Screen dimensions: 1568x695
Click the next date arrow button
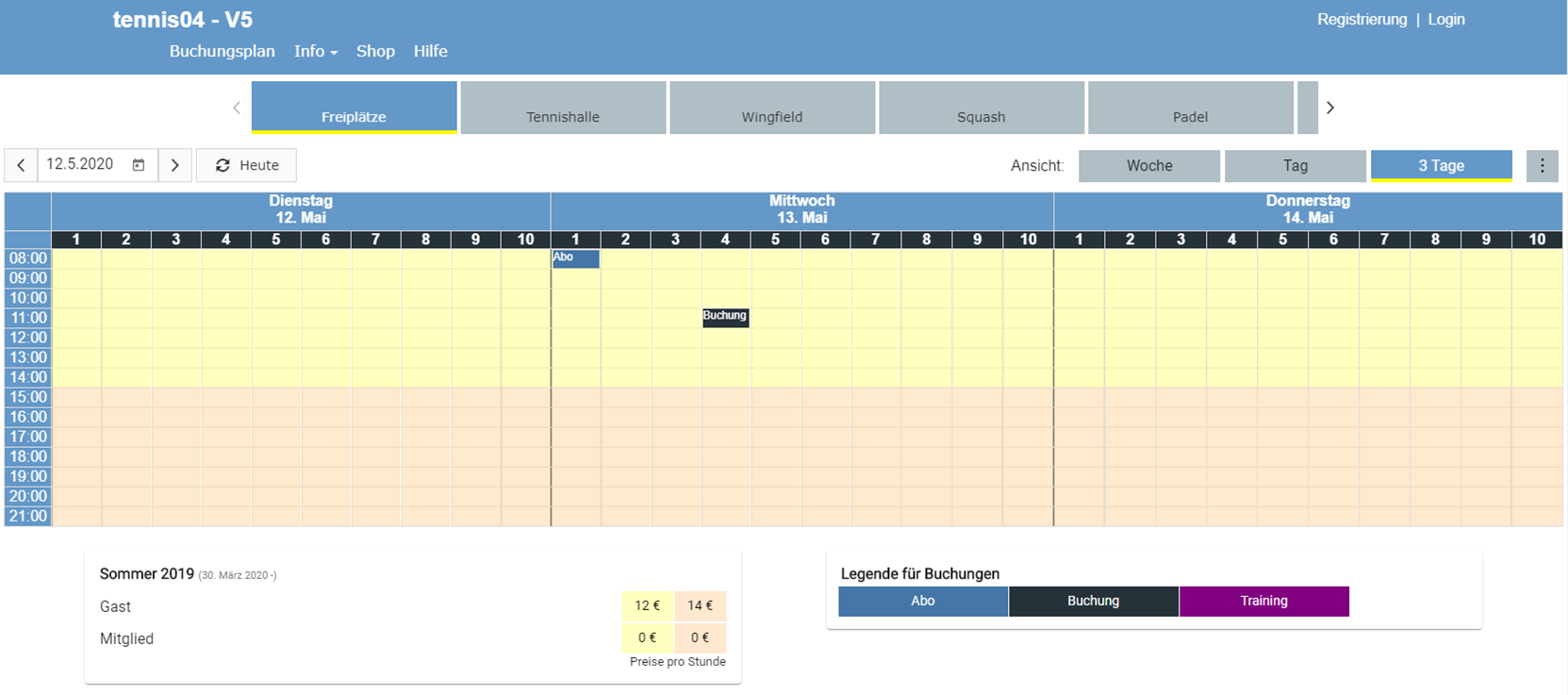tap(174, 165)
